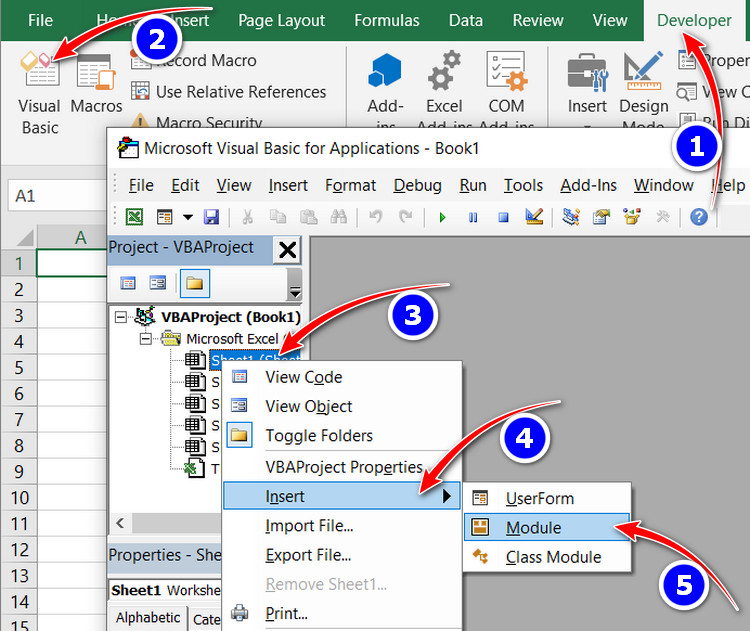Screen dimensions: 750x631
Task: Choose View Code in context menu
Action: pyautogui.click(x=342, y=377)
